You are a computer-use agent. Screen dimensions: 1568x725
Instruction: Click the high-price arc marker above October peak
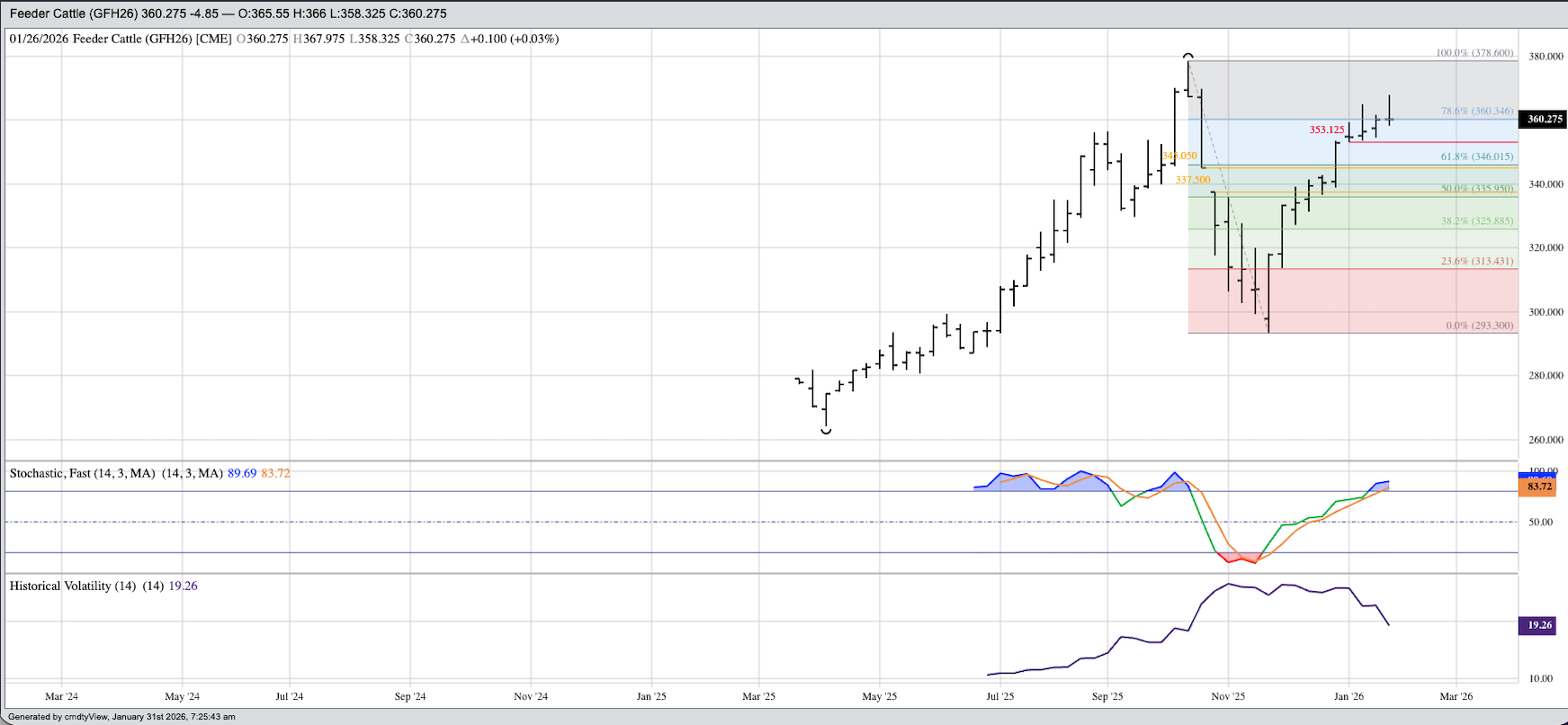click(1188, 56)
